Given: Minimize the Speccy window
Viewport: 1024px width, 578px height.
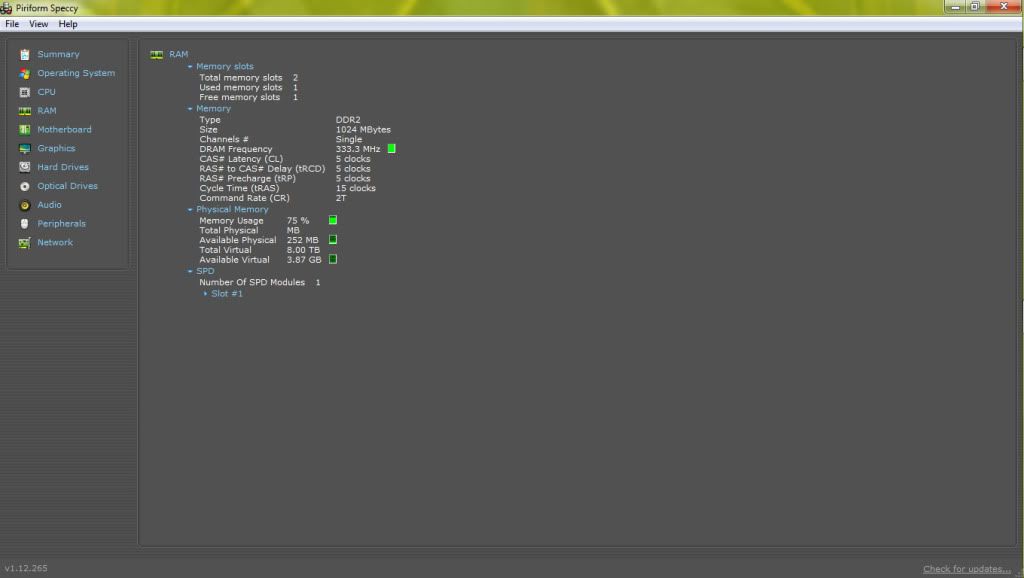Looking at the screenshot, I should point(955,7).
